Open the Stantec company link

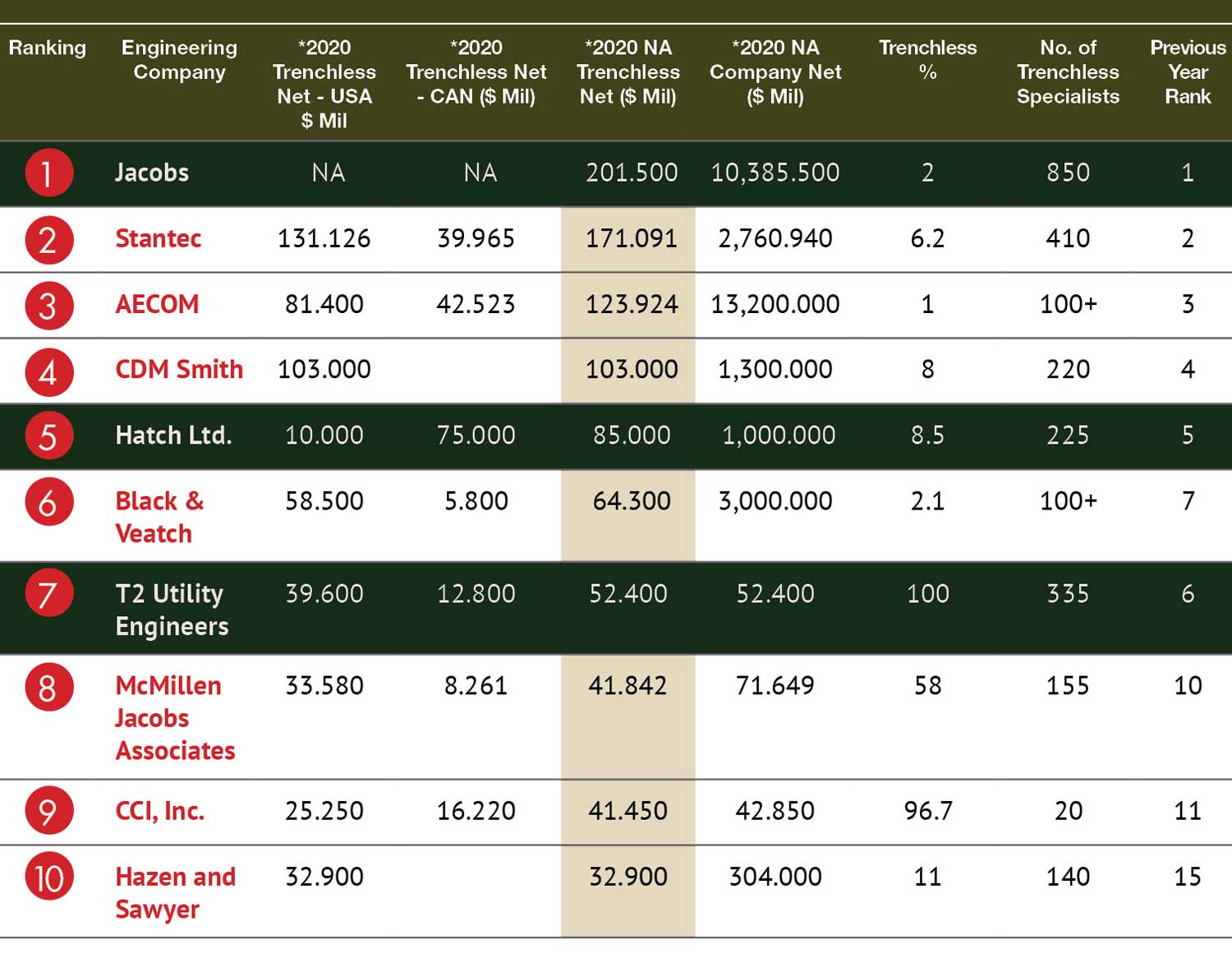pos(159,238)
